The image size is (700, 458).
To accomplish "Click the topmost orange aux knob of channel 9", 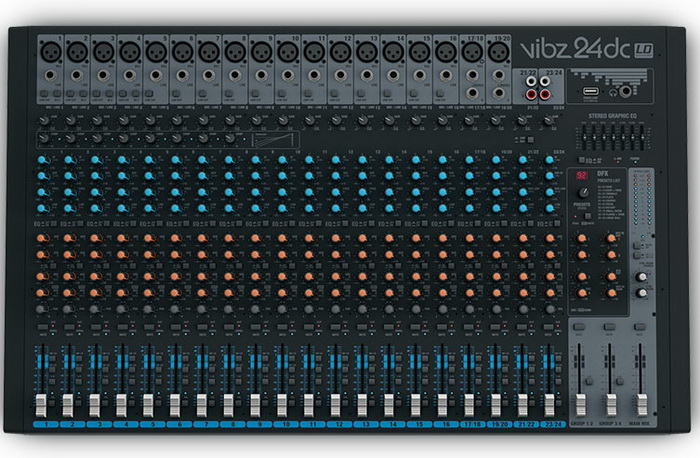I will [x=255, y=238].
